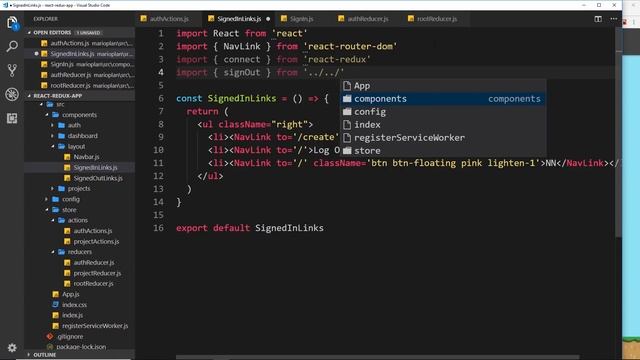Viewport: 640px width, 360px height.
Task: Open index.js in file tree
Action: [x=80, y=315]
